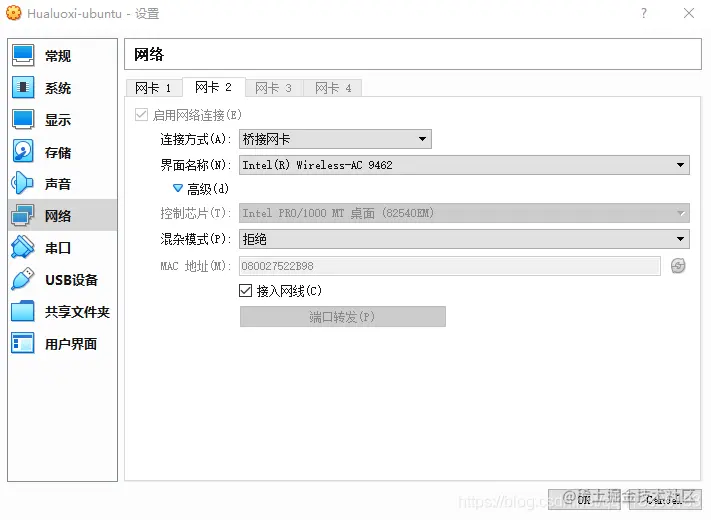The width and height of the screenshot is (711, 520).
Task: Open the 串口 serial port icon
Action: pos(23,248)
